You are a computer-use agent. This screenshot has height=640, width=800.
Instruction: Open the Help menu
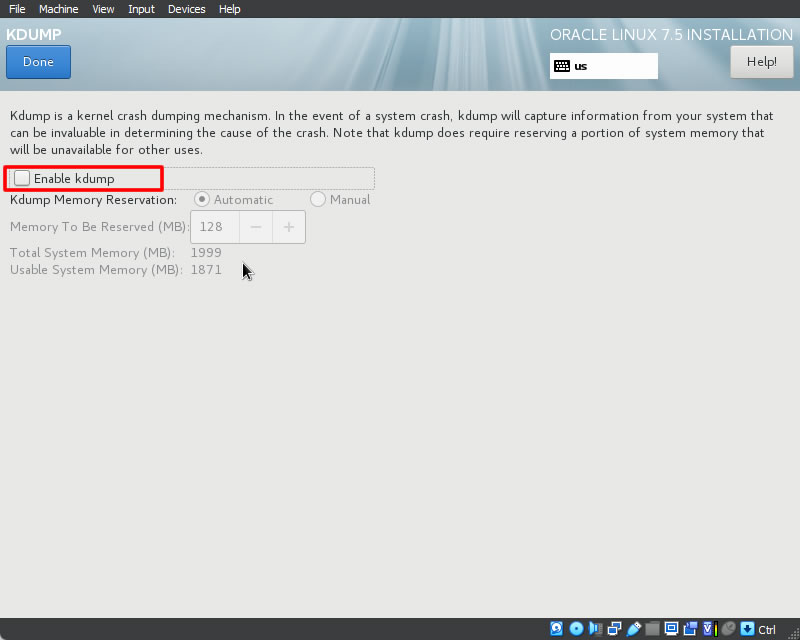230,9
